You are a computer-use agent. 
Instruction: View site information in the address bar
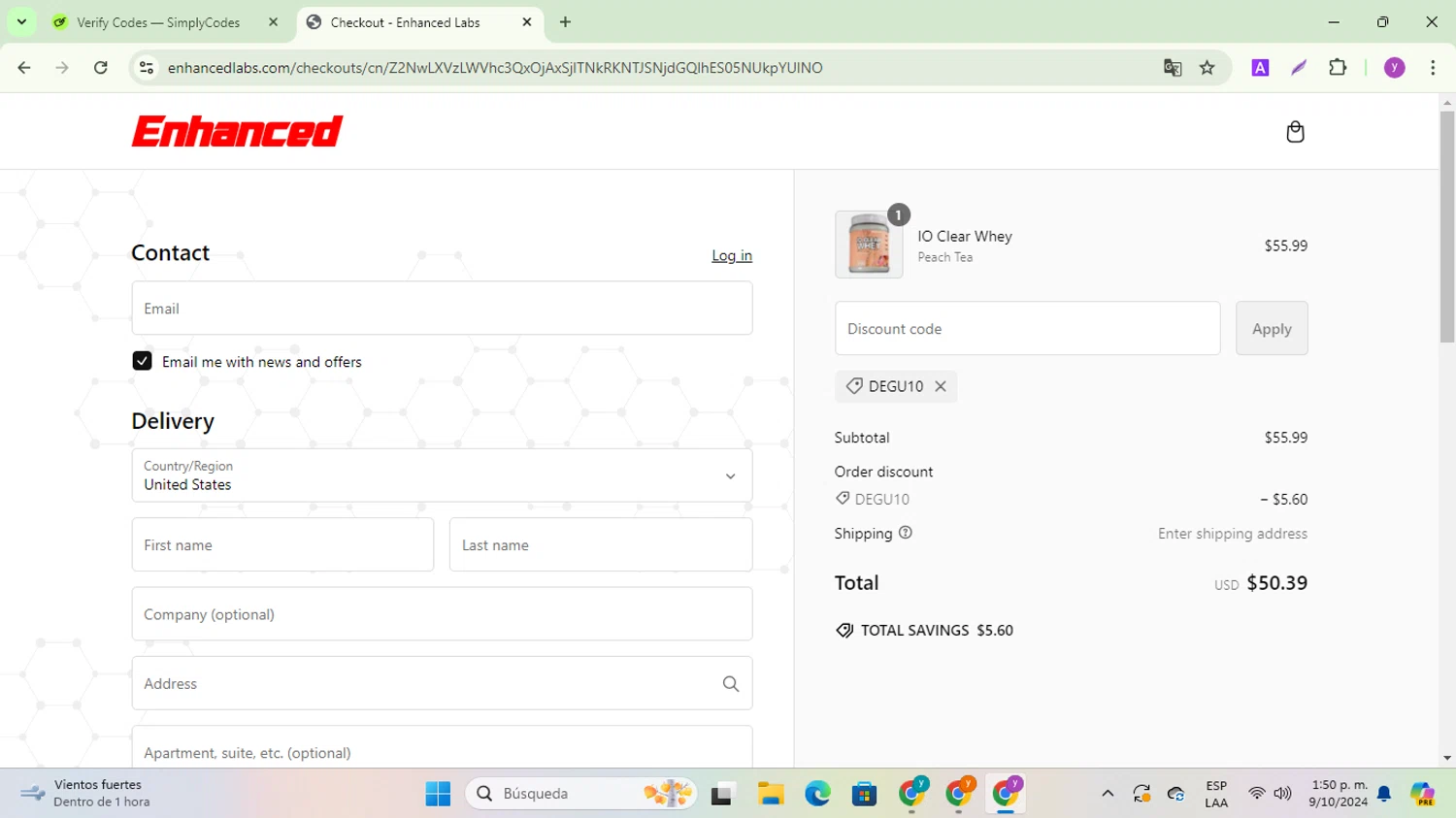[147, 68]
